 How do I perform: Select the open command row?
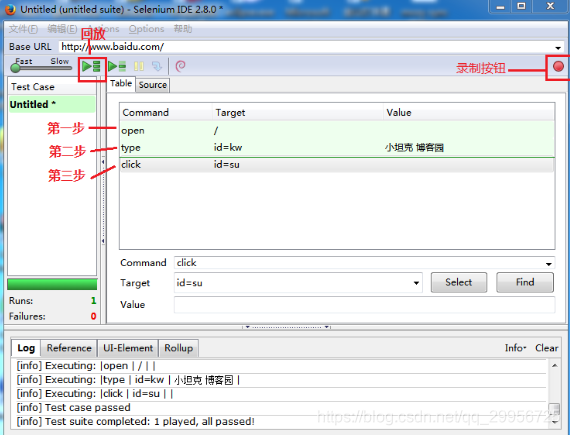coord(337,130)
